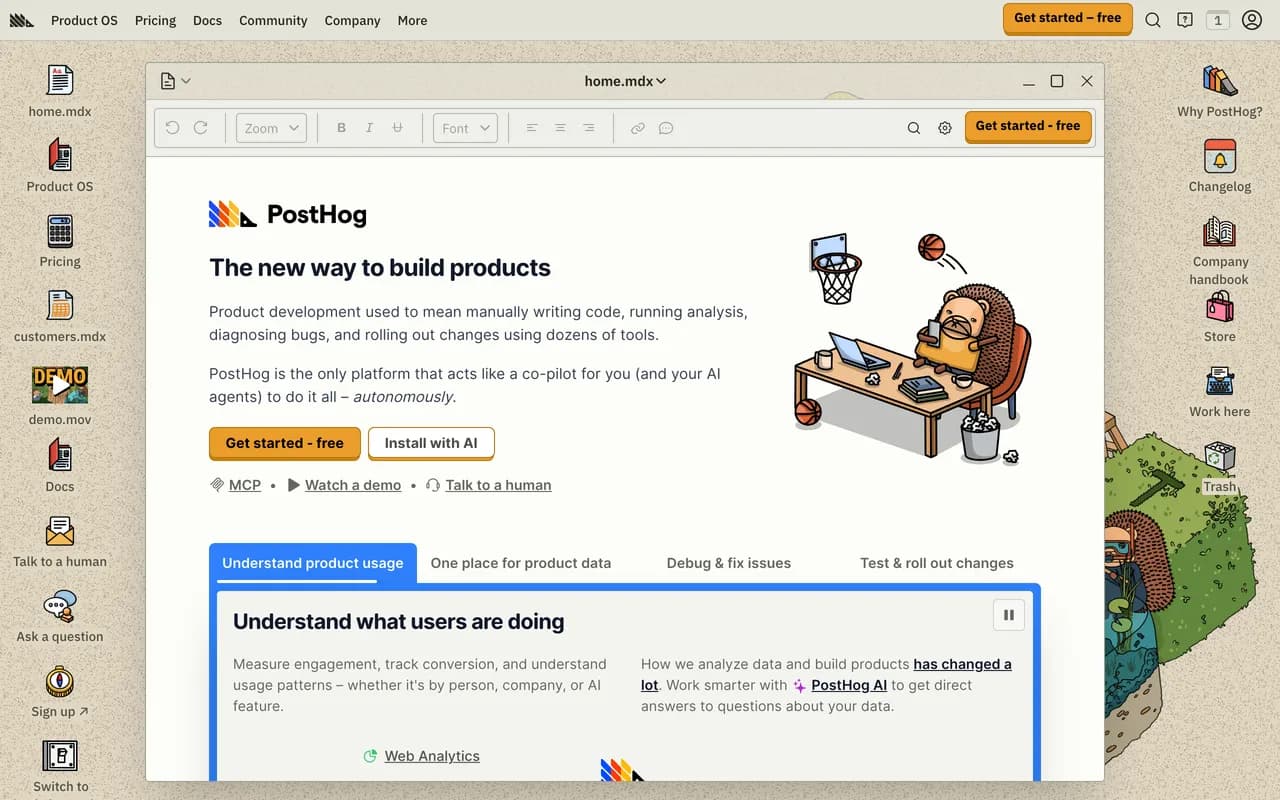1280x800 pixels.
Task: Pause the tab slideshow
Action: [x=1009, y=615]
